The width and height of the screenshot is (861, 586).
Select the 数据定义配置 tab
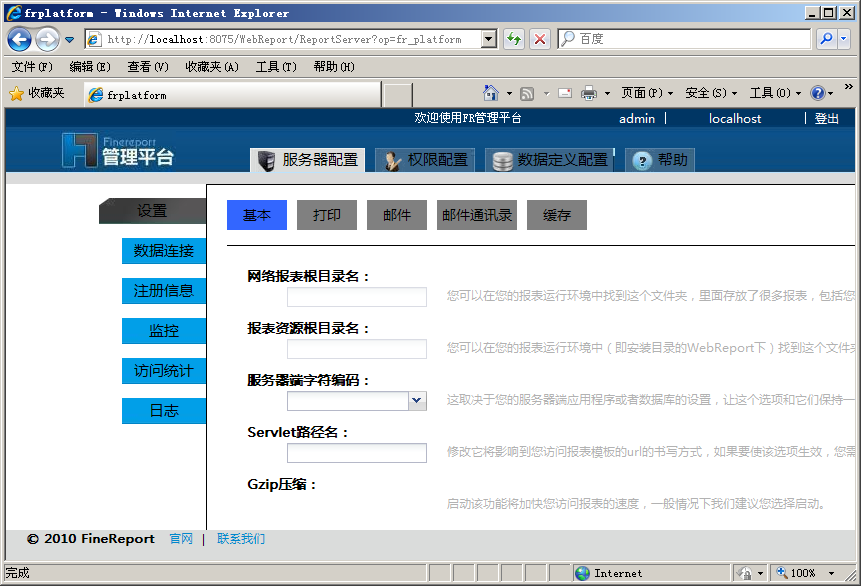tap(549, 160)
